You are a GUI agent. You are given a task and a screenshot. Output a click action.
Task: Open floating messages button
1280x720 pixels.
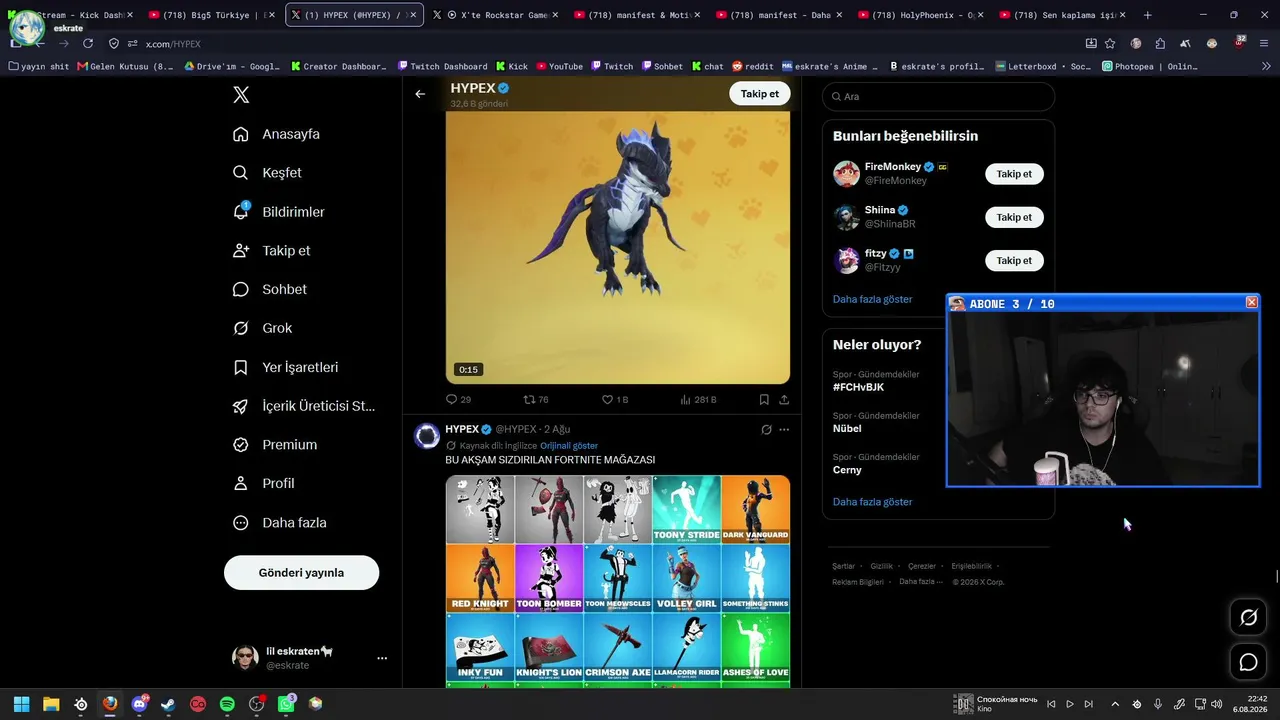(x=1248, y=662)
